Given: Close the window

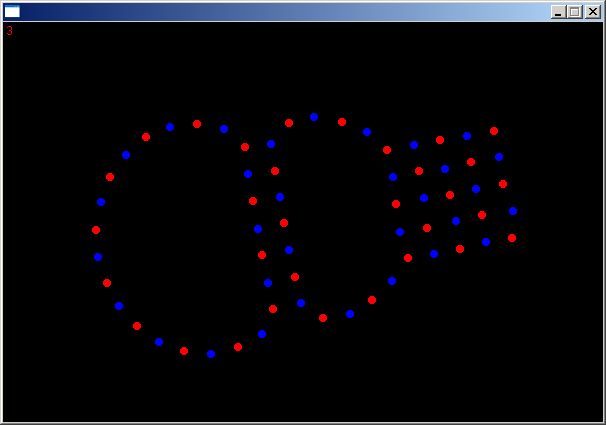Looking at the screenshot, I should (x=592, y=12).
